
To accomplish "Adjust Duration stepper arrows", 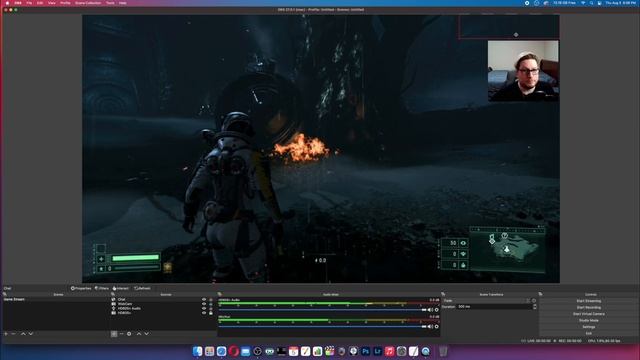I will (534, 307).
